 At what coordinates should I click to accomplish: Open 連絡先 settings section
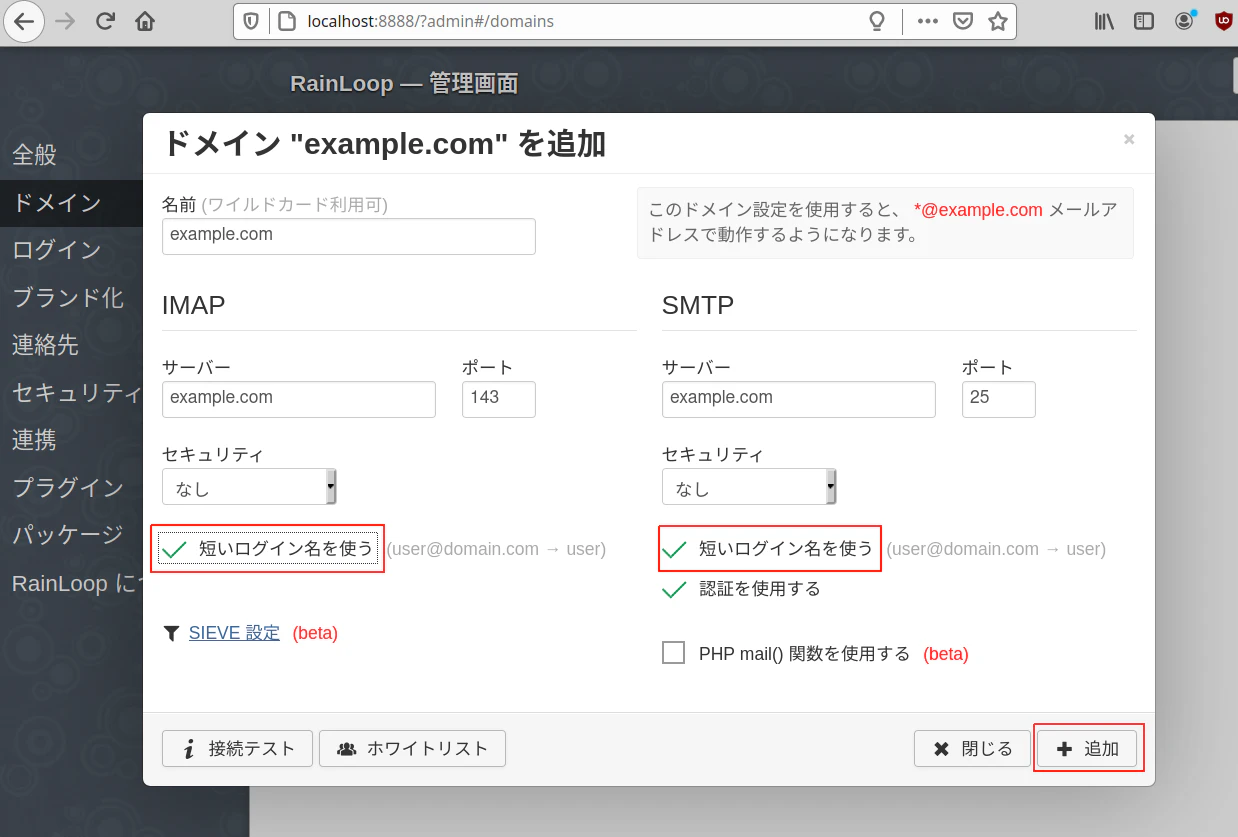point(71,345)
